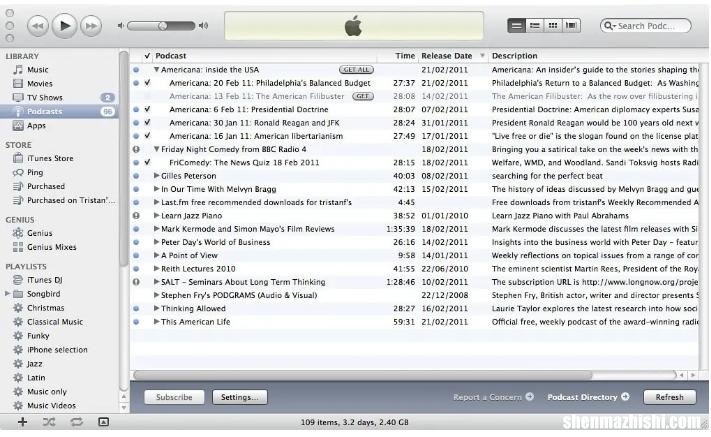Screen dimensions: 711x437
Task: Expand the Learn Jazz Piano podcast
Action: tap(156, 215)
